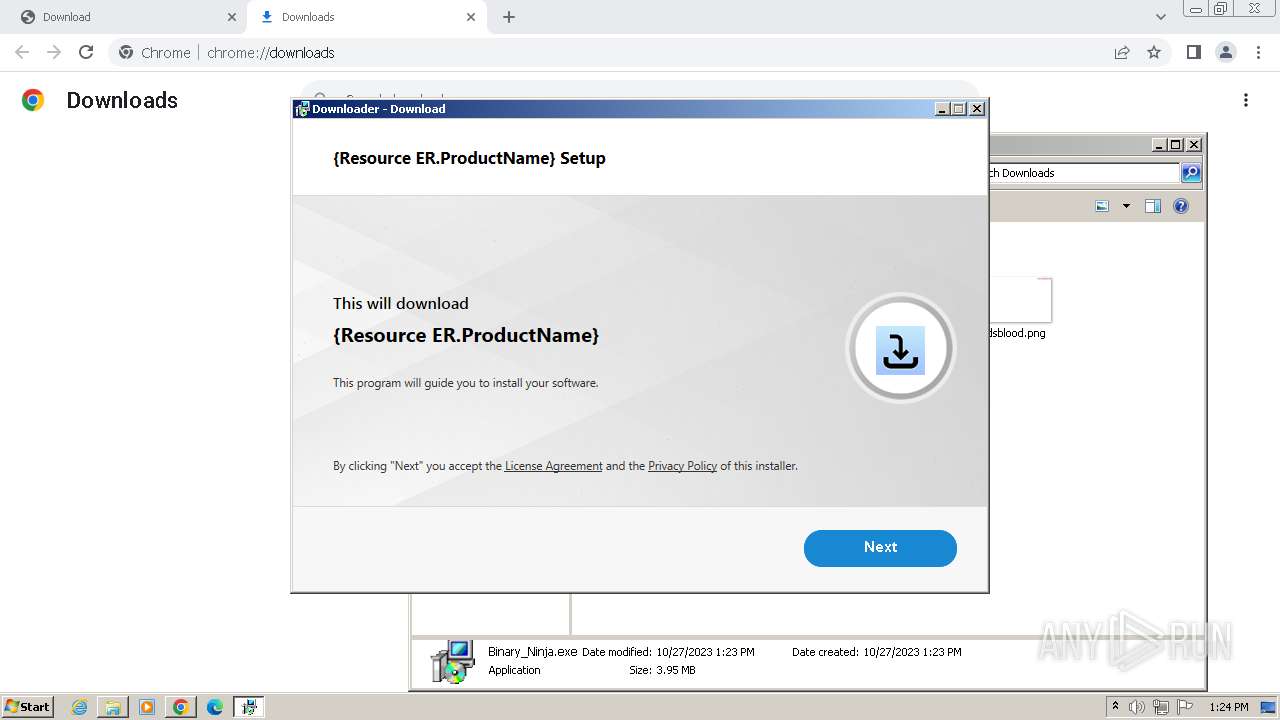Click Show desktop button at taskbar edge
The image size is (1280, 720).
coord(1269,707)
